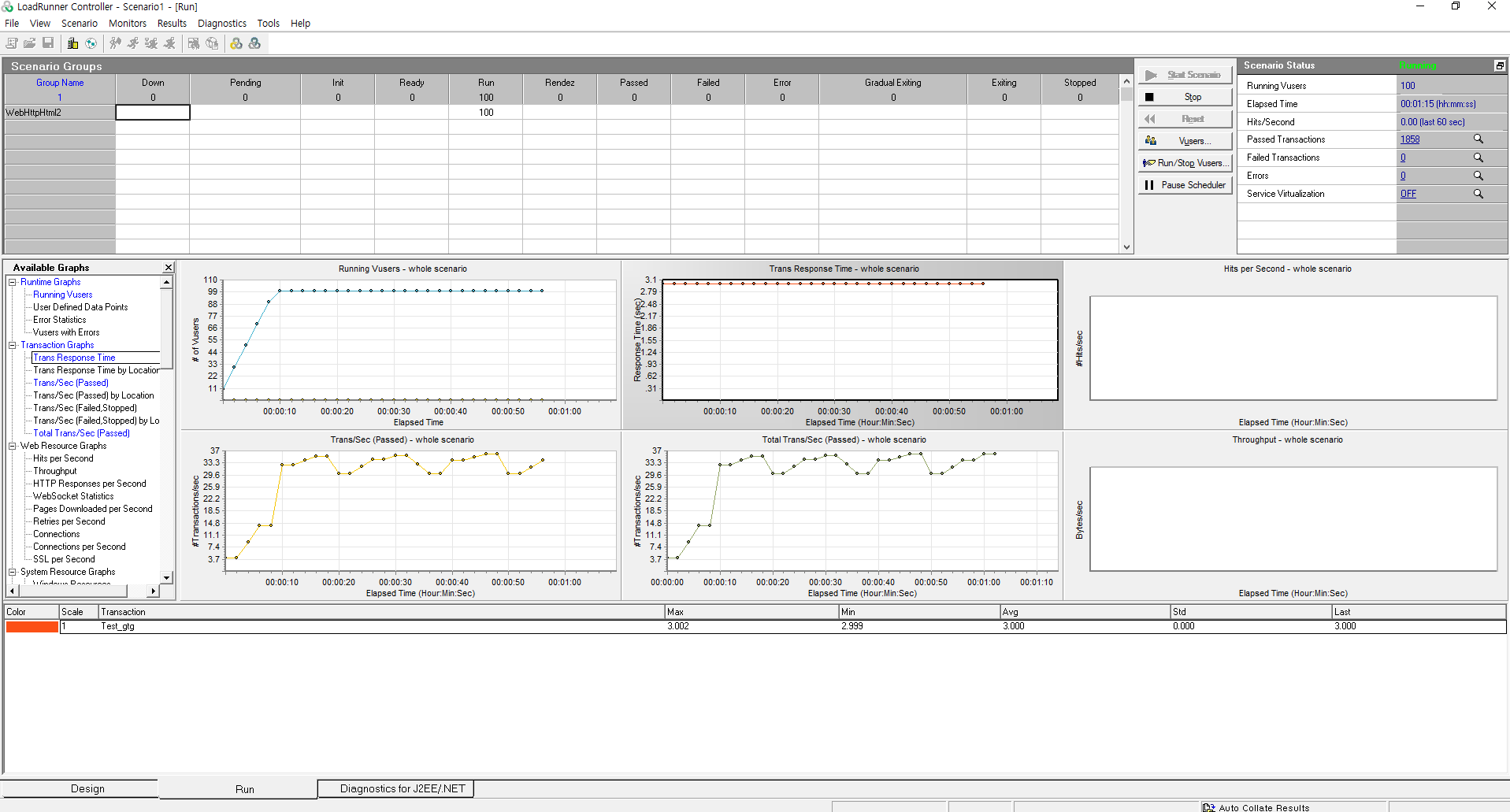1510x812 pixels.
Task: Select Vusers with Errors graph
Action: click(66, 332)
